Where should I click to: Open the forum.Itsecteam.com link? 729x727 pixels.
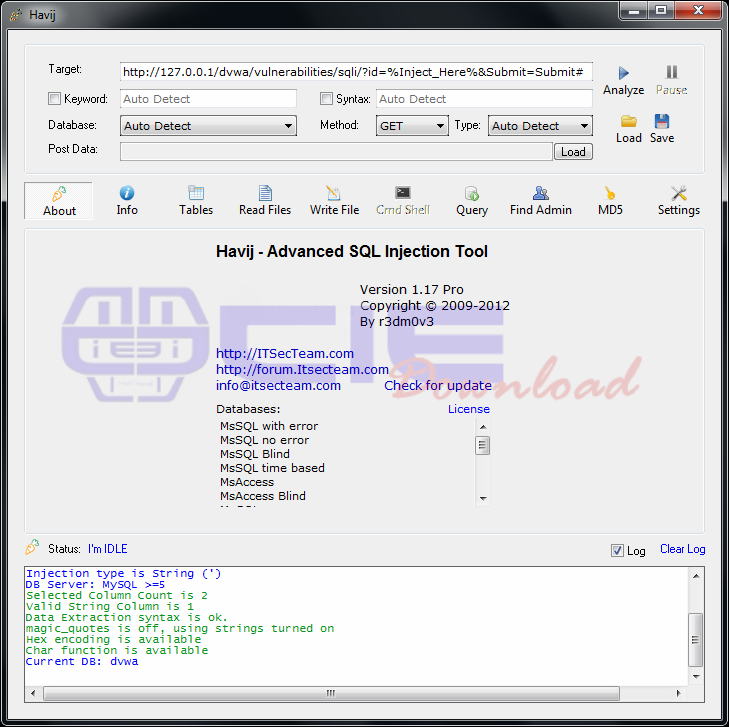pos(302,370)
